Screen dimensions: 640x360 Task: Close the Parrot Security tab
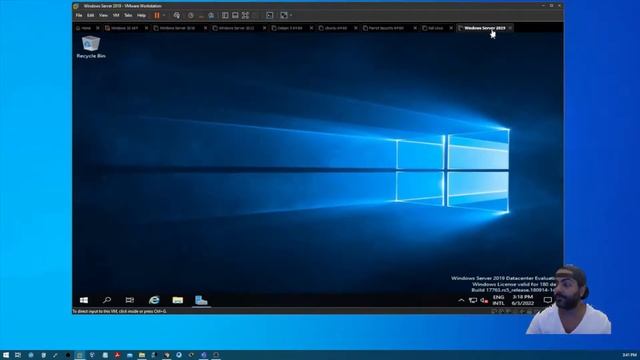(415, 28)
